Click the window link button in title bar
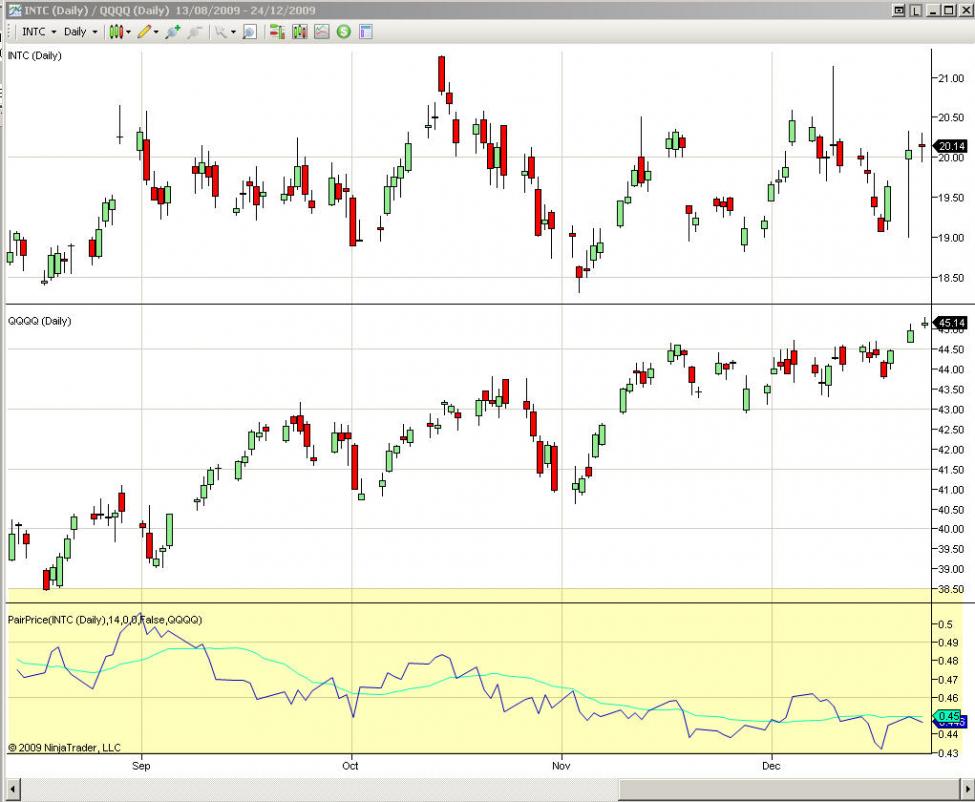 [899, 10]
